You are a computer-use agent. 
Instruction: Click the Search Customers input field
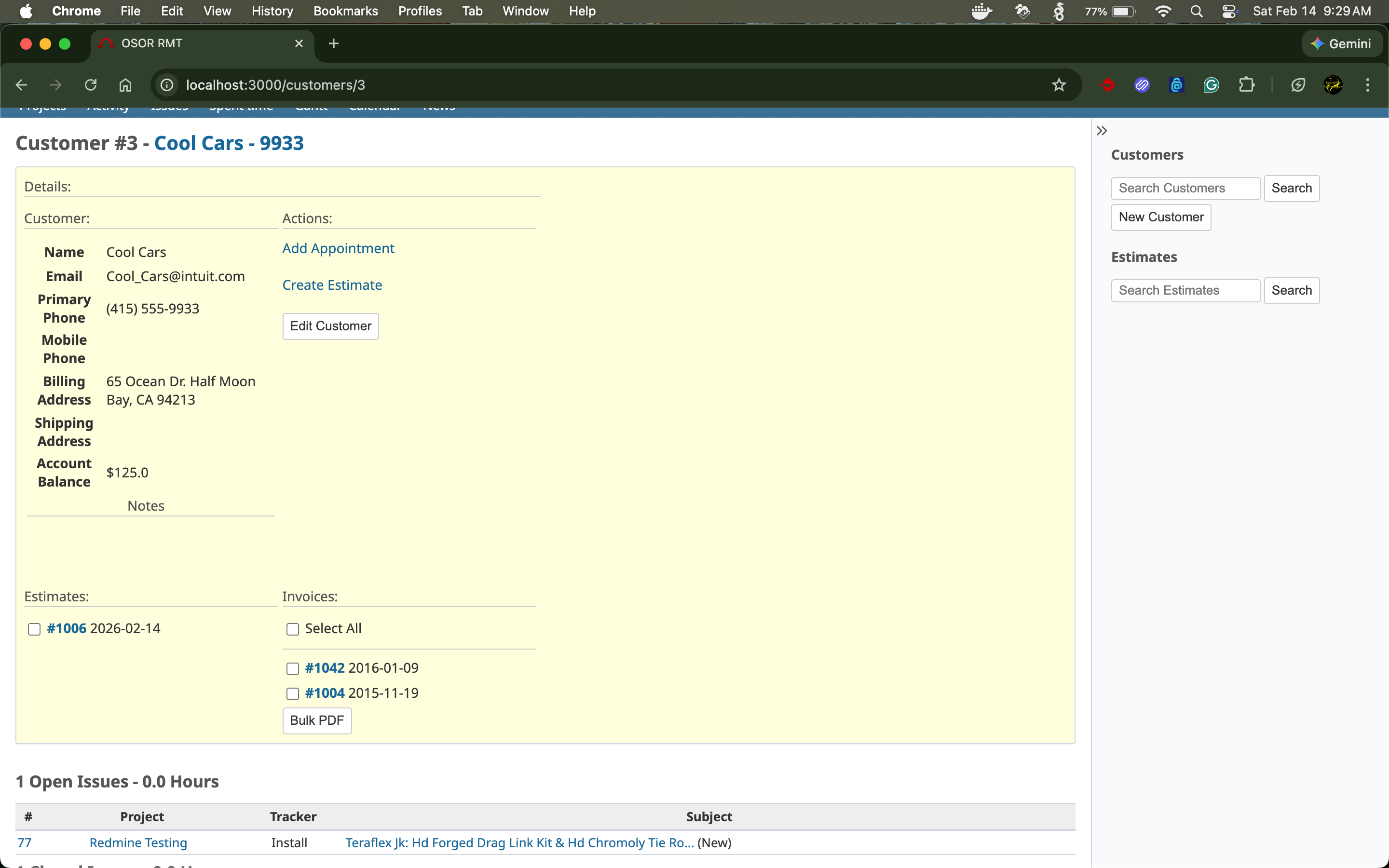click(1185, 188)
